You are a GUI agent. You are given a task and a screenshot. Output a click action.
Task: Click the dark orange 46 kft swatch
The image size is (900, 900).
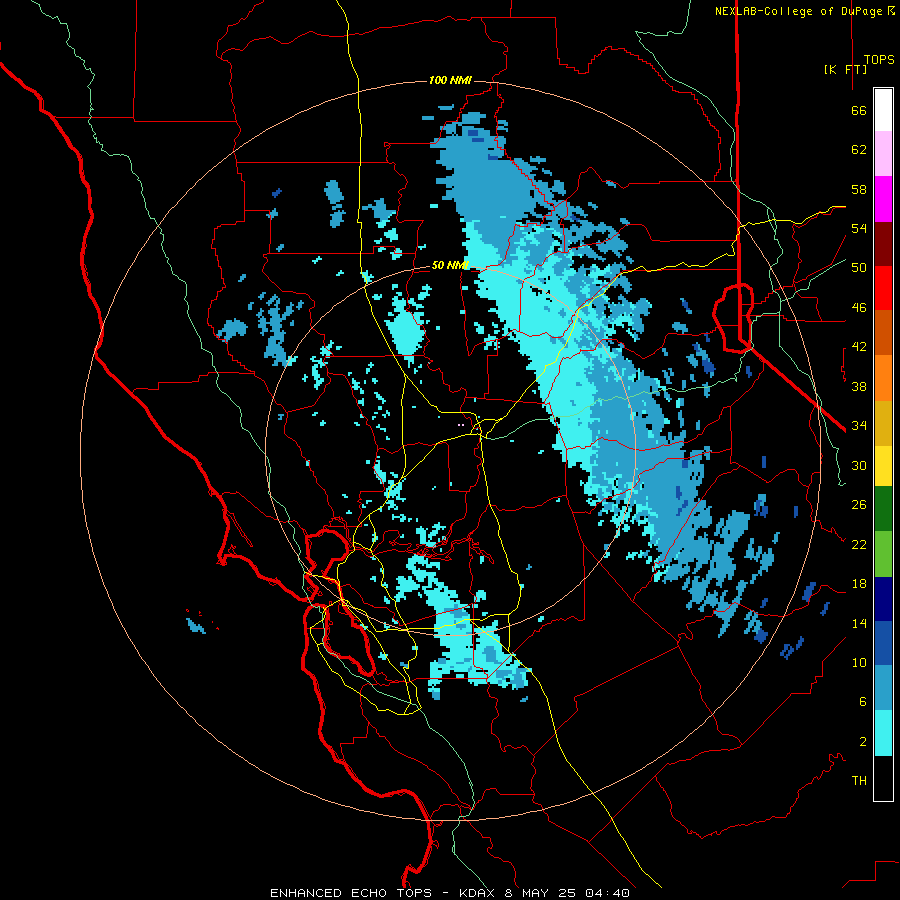(x=883, y=332)
